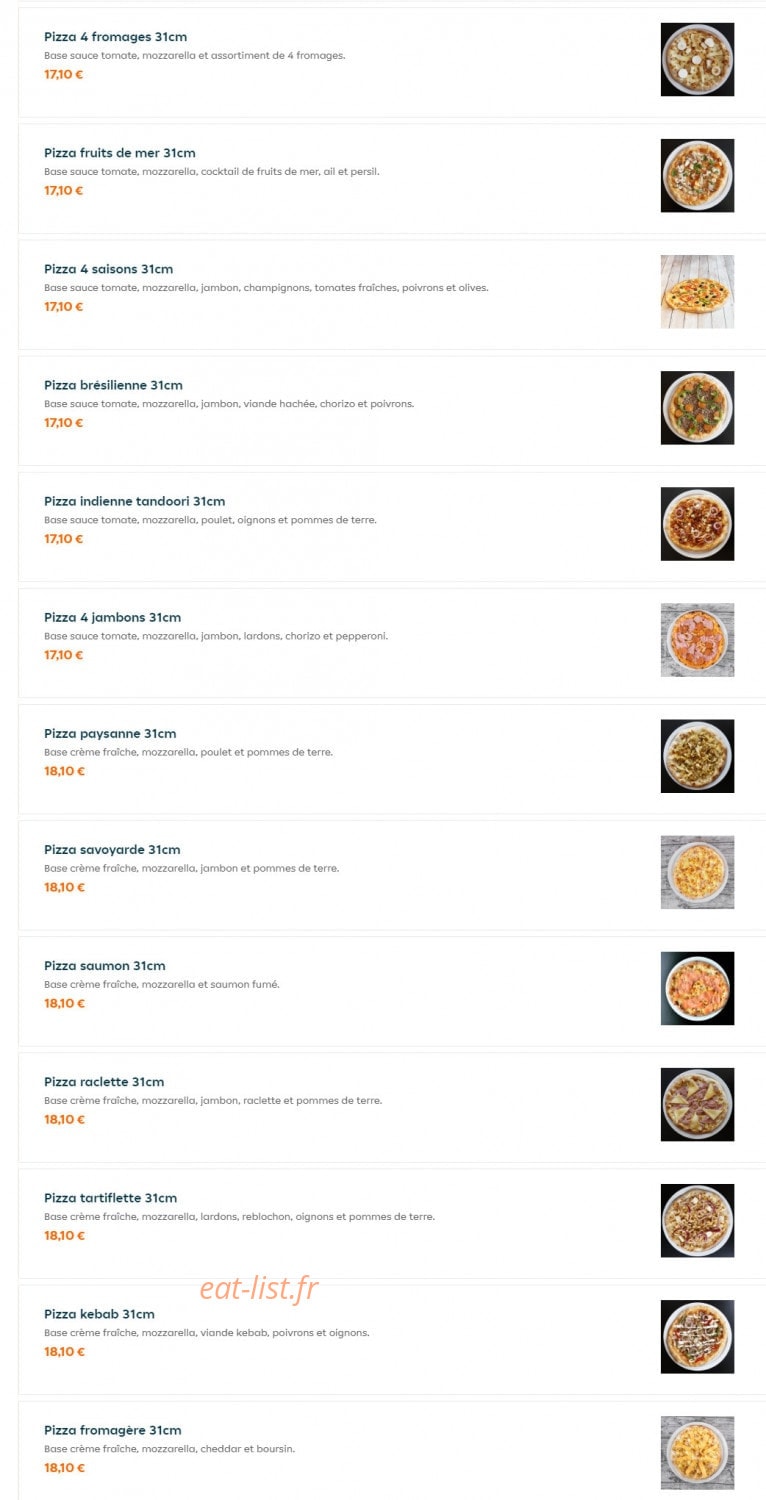Open the Pizza 4 fromages photo
This screenshot has height=1500, width=766.
[697, 60]
